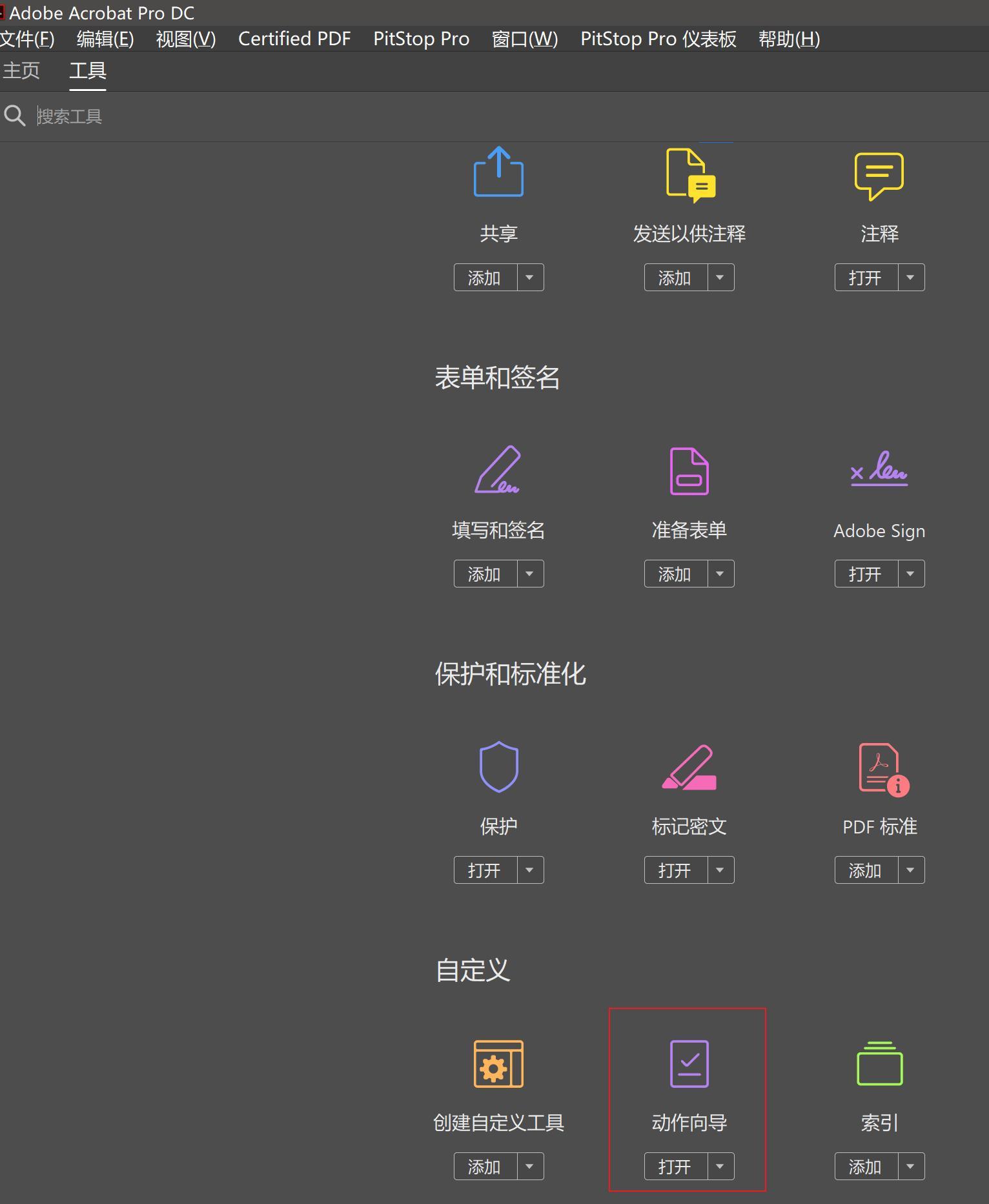Viewport: 989px width, 1204px height.
Task: Open the 编辑(E) menu
Action: (x=105, y=39)
